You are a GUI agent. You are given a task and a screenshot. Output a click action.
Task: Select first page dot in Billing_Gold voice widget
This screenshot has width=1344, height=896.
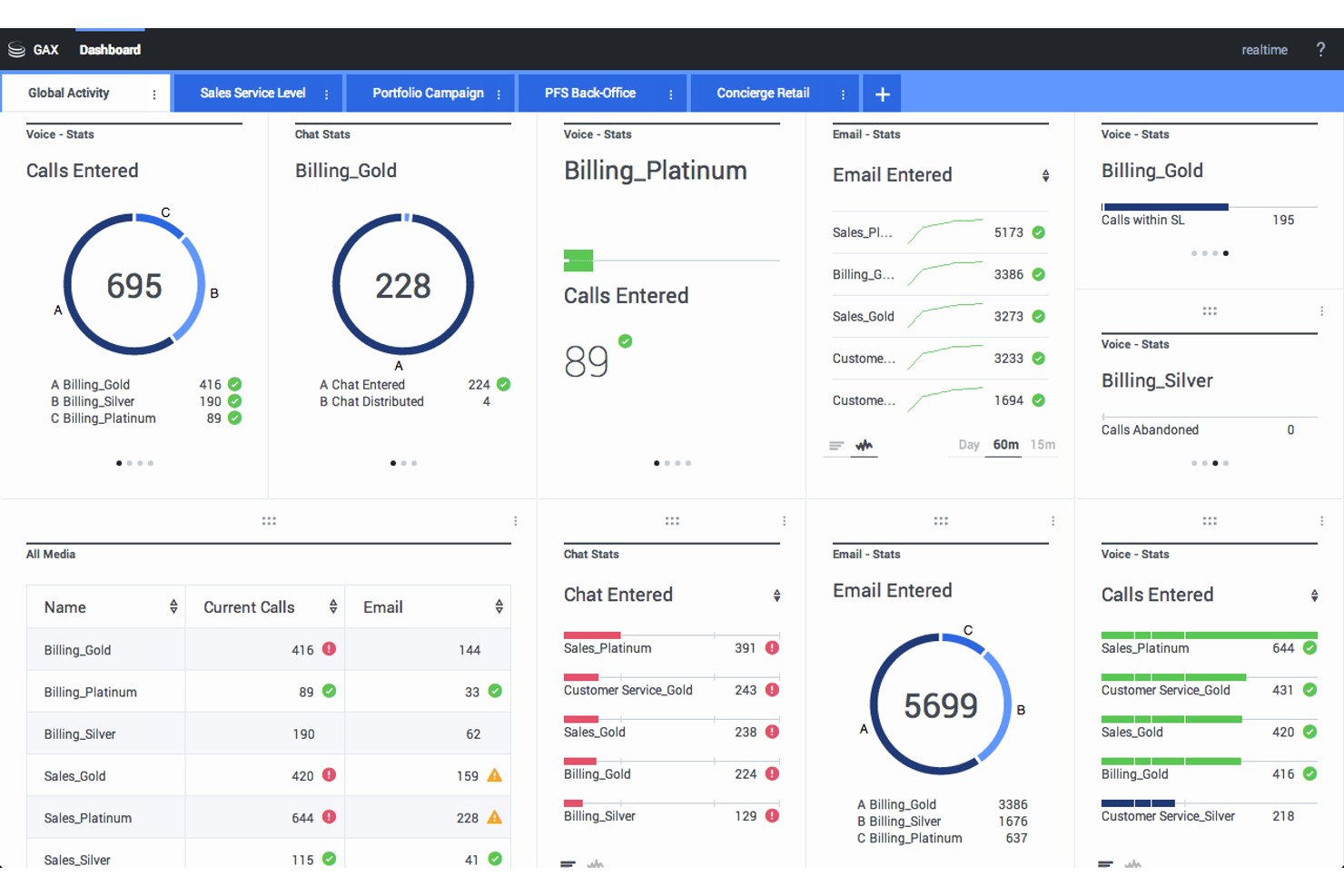point(1194,253)
